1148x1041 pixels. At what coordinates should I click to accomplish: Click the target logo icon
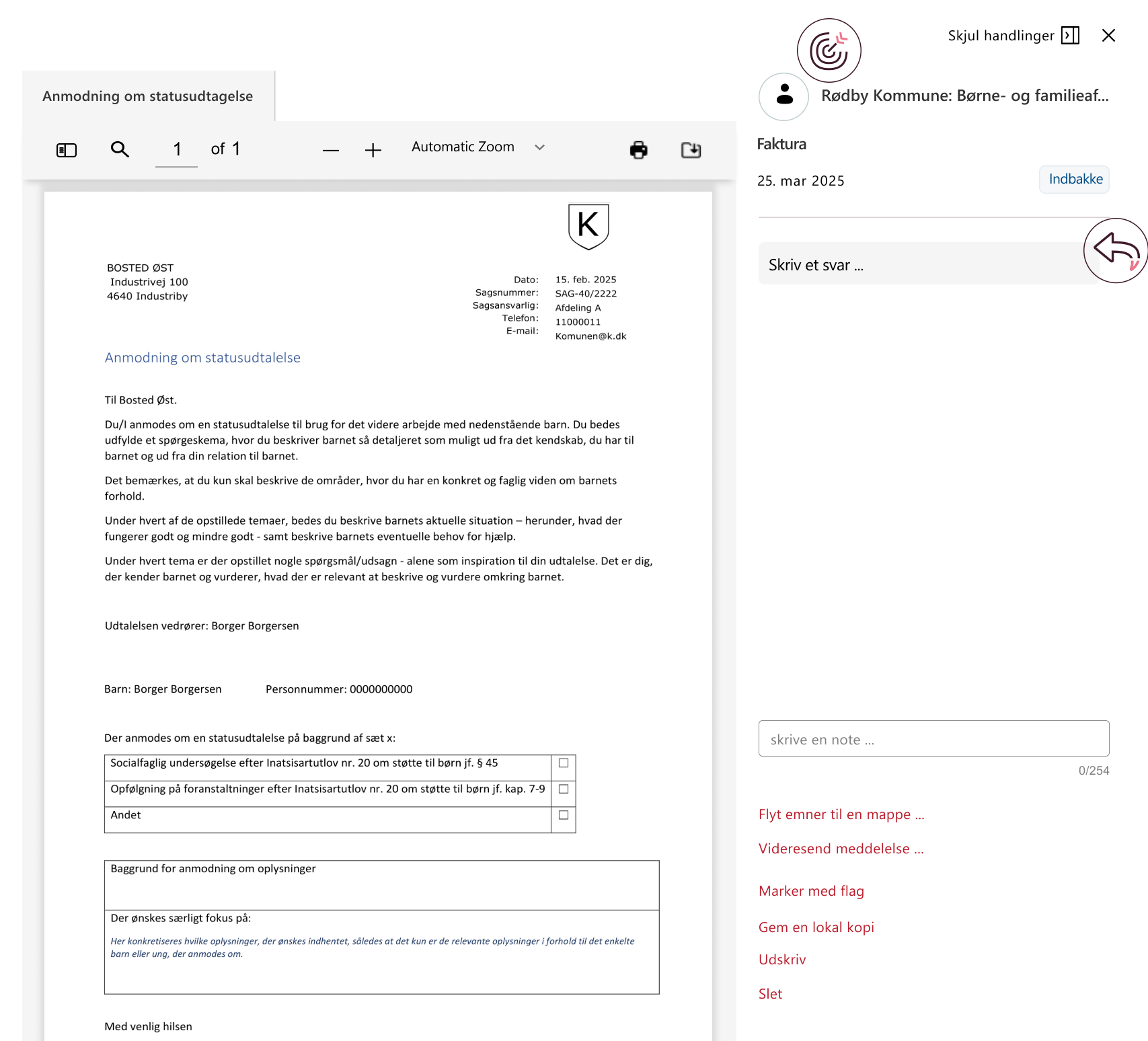click(829, 51)
